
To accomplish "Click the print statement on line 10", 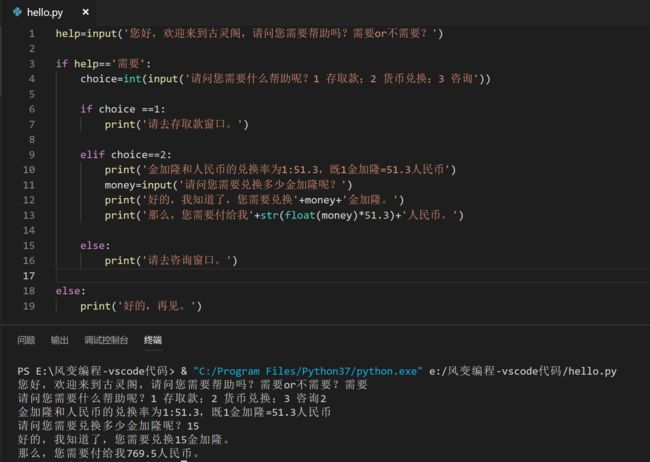I will tap(280, 170).
